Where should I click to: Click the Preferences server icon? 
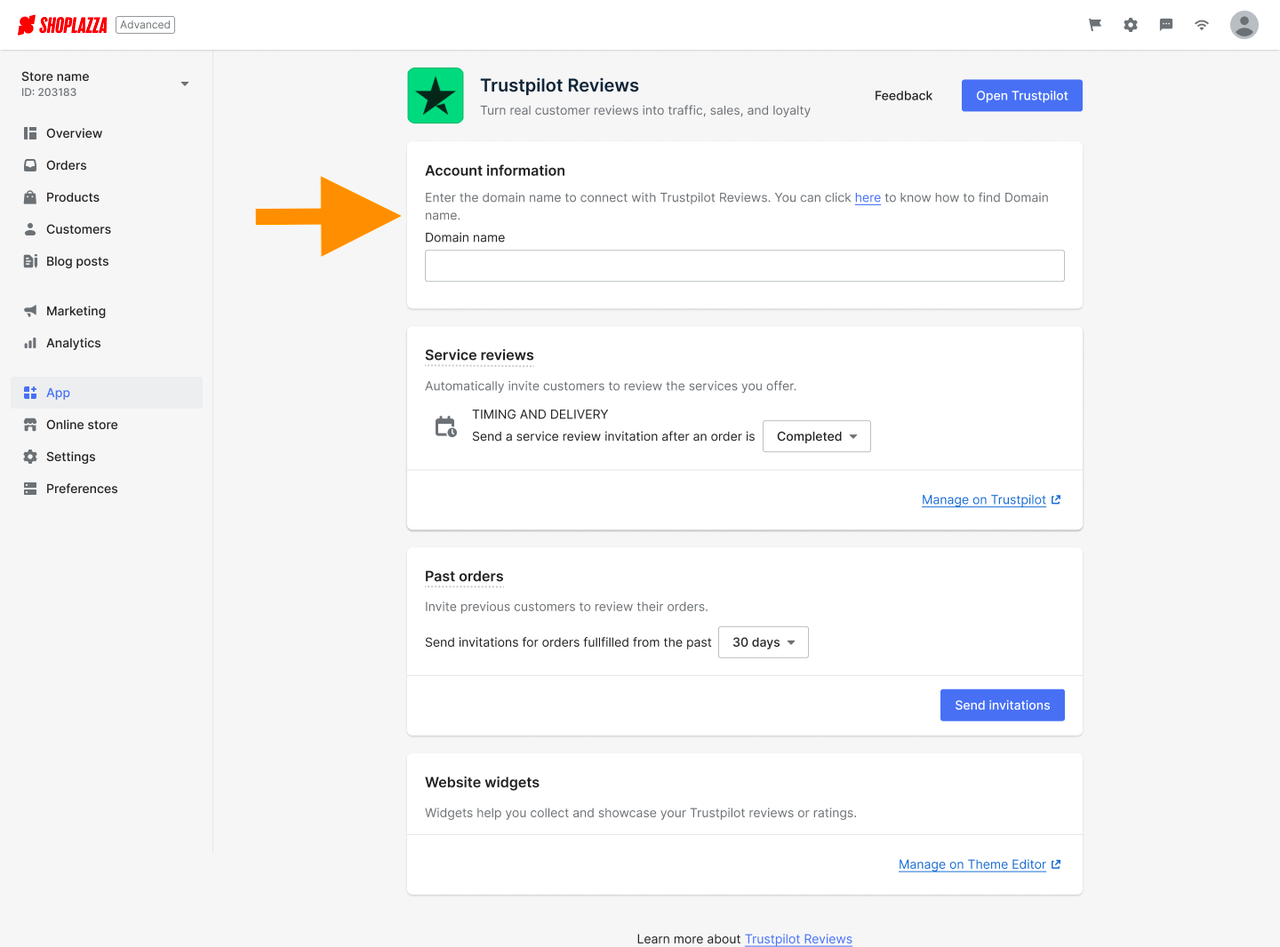point(30,489)
